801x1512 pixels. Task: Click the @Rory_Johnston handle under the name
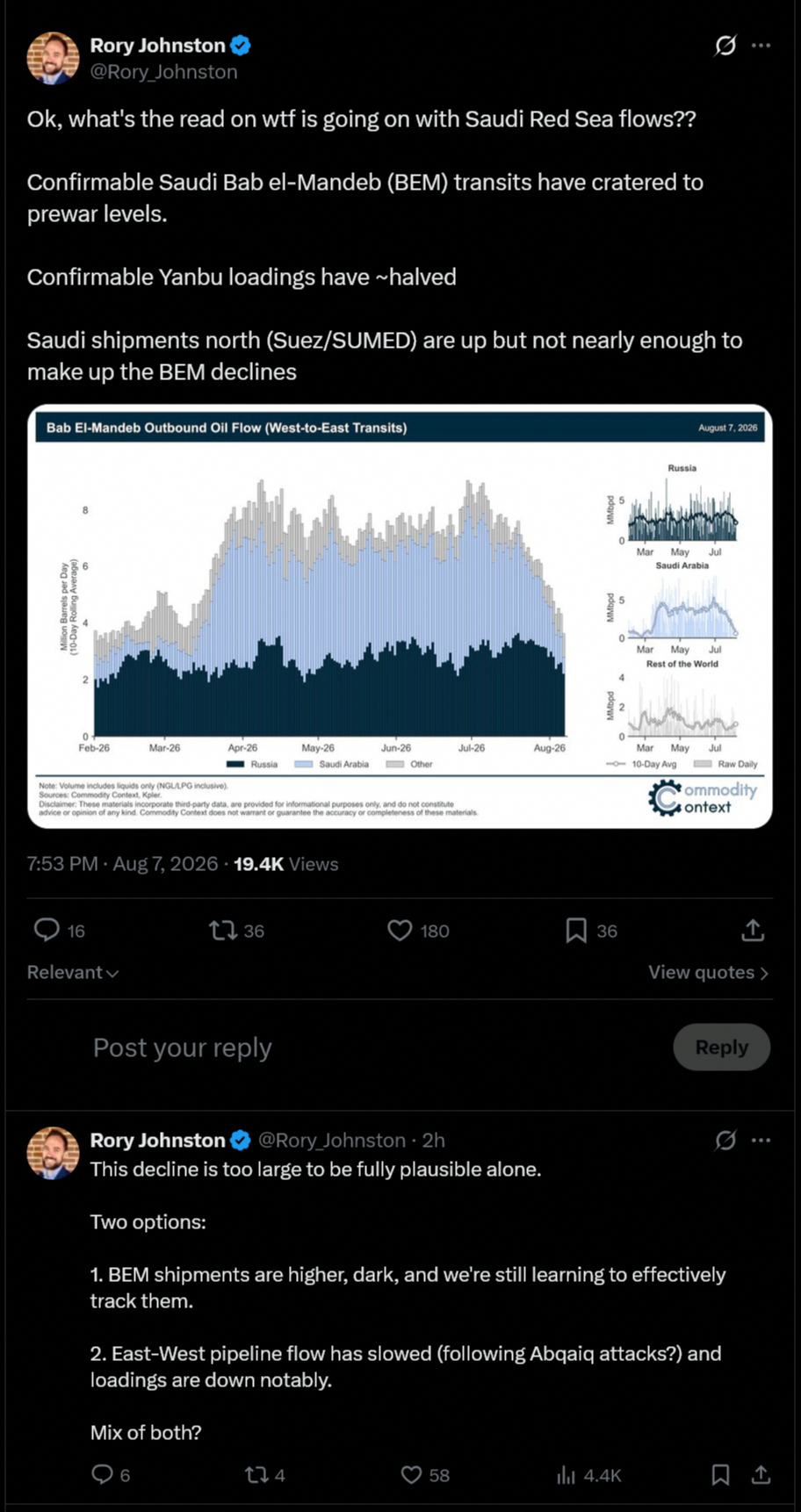[164, 72]
